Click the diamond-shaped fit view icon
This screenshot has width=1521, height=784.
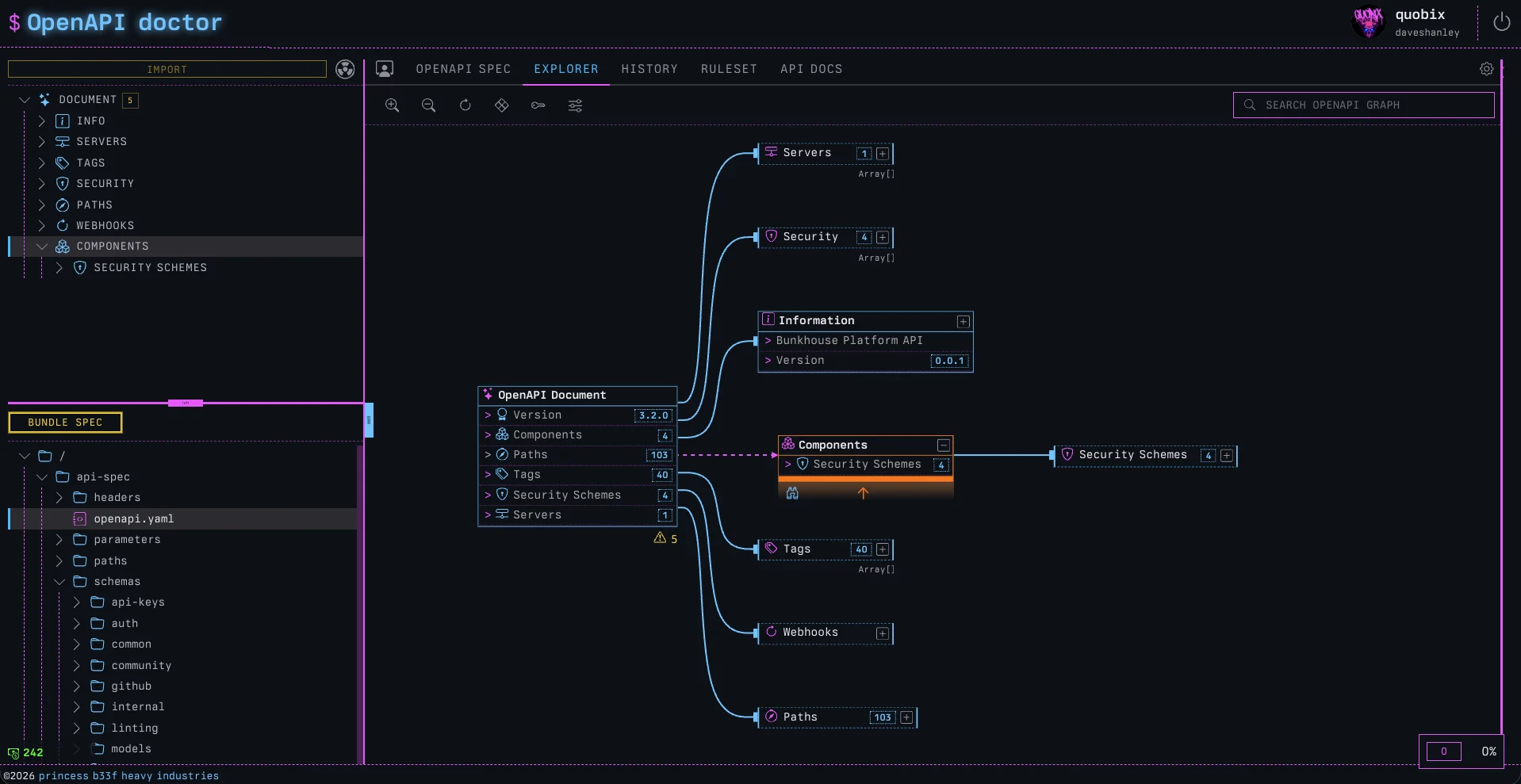coord(502,105)
